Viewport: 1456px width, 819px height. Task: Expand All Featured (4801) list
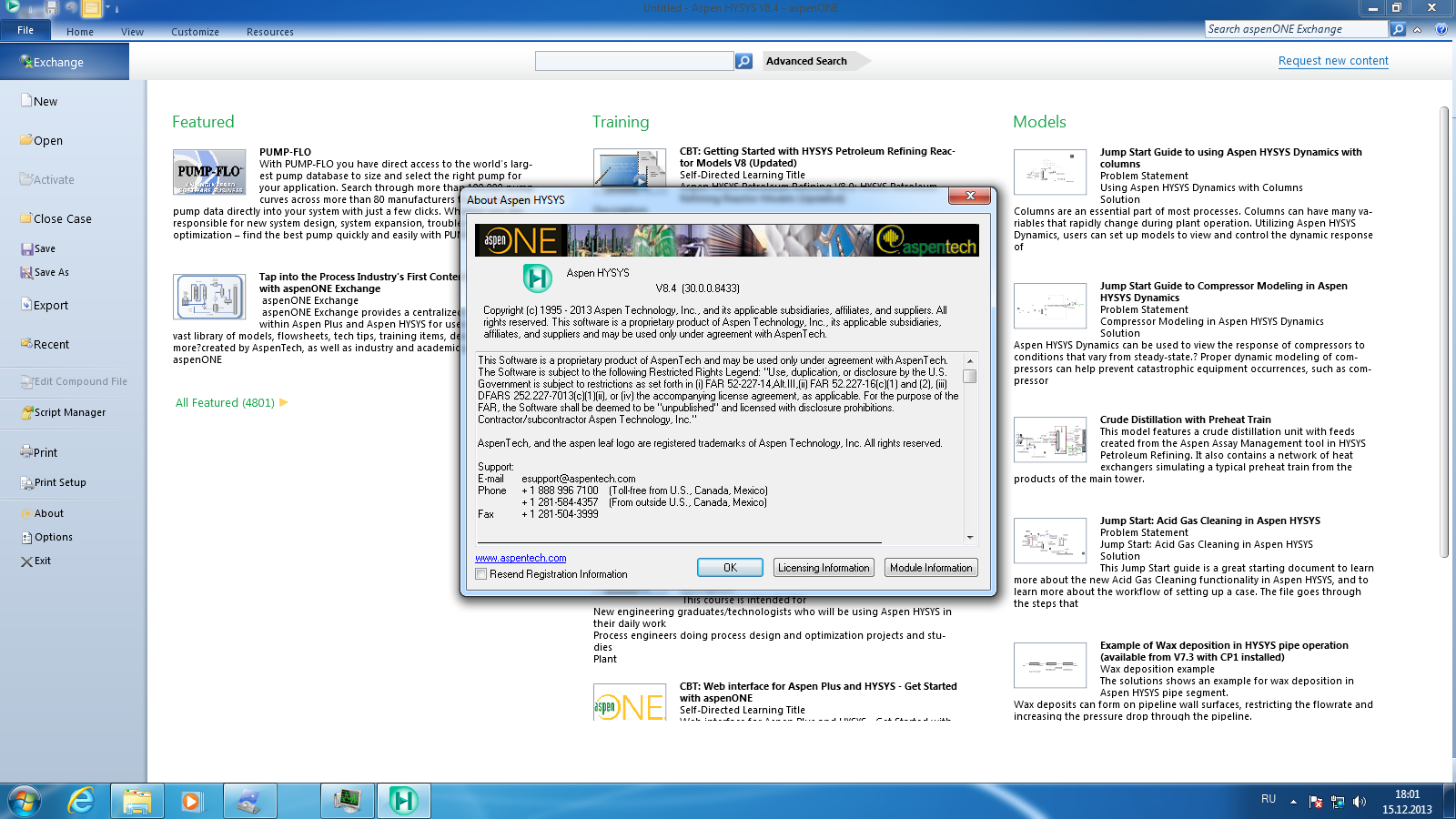pos(231,402)
